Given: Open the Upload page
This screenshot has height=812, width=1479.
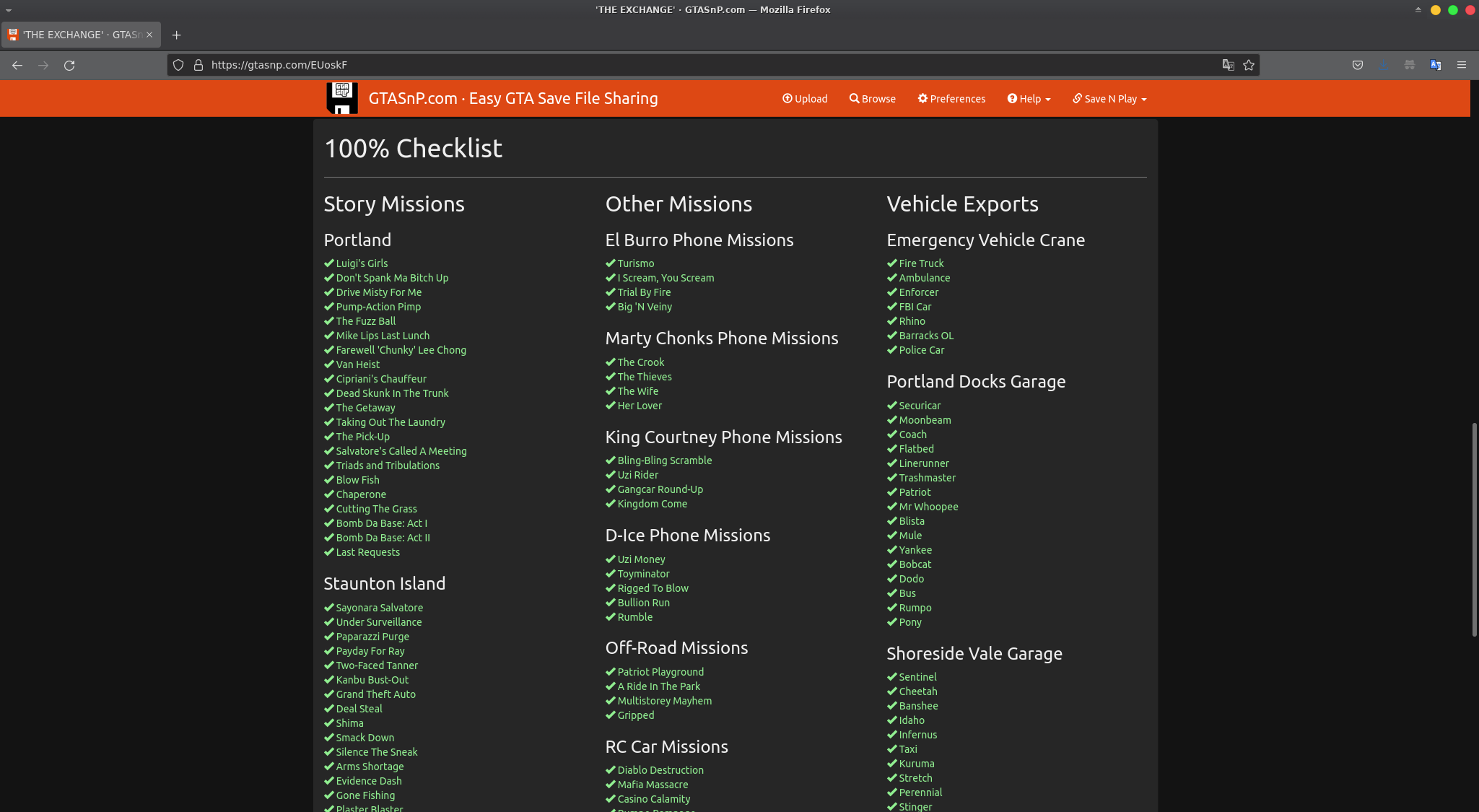Looking at the screenshot, I should [x=805, y=99].
